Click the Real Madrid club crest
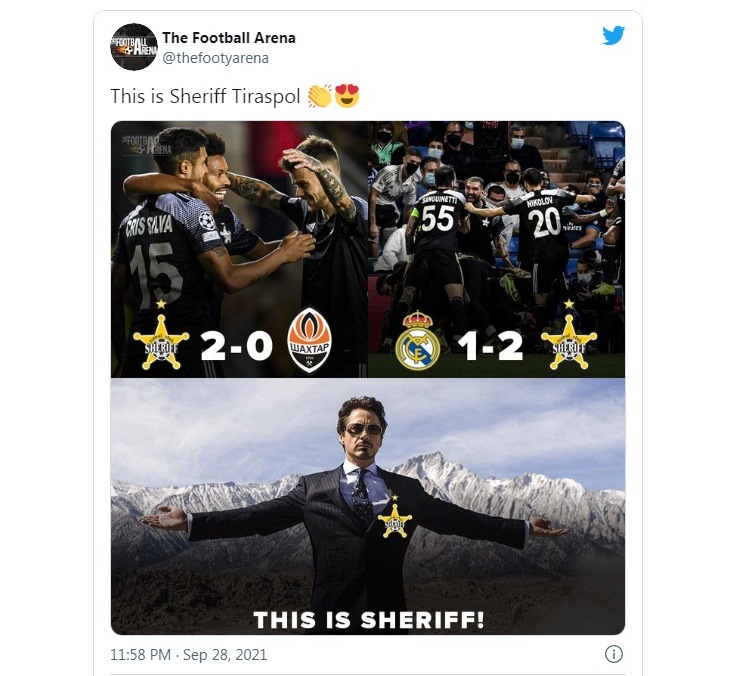742x676 pixels. click(x=417, y=340)
